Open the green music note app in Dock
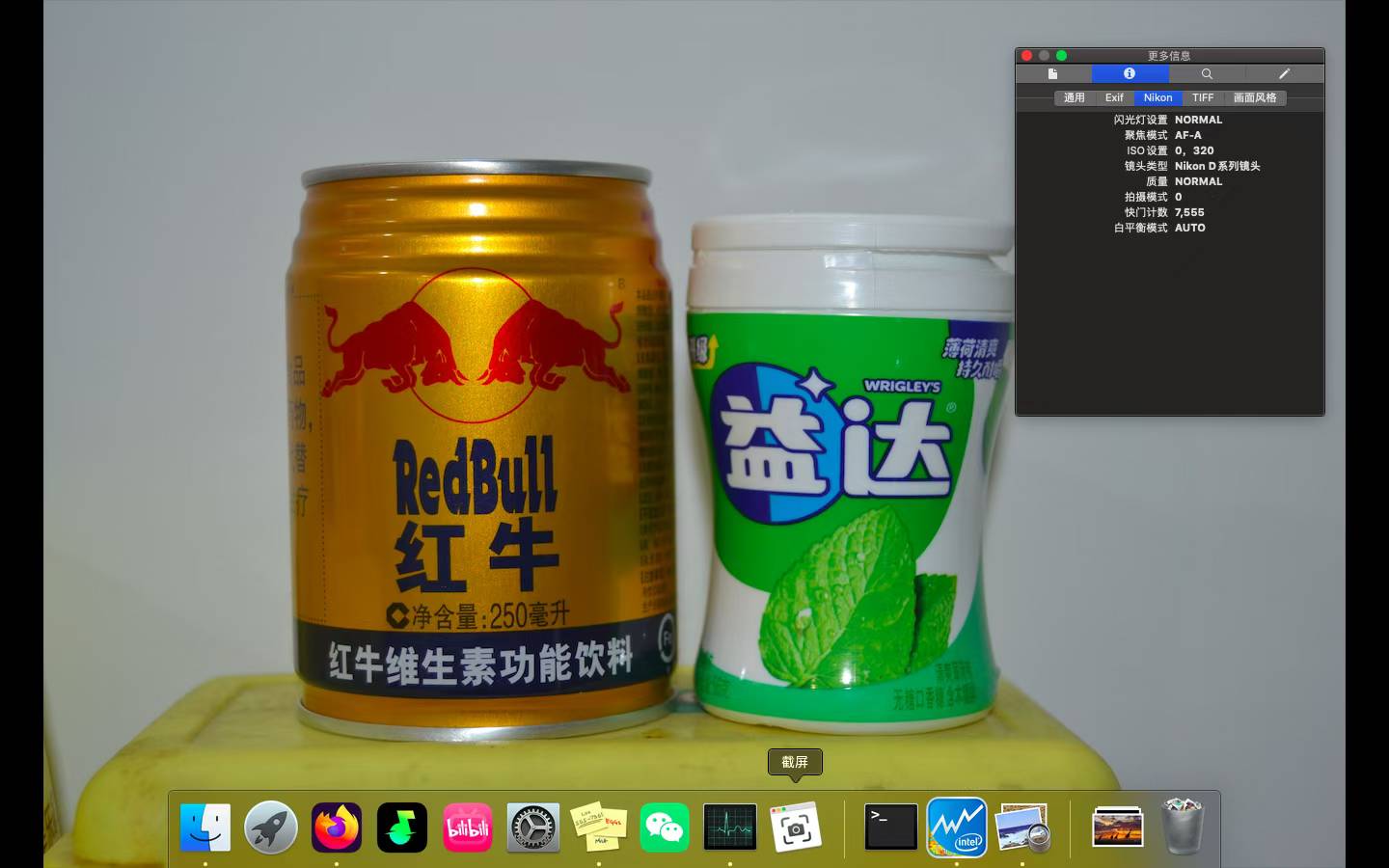 click(x=402, y=827)
